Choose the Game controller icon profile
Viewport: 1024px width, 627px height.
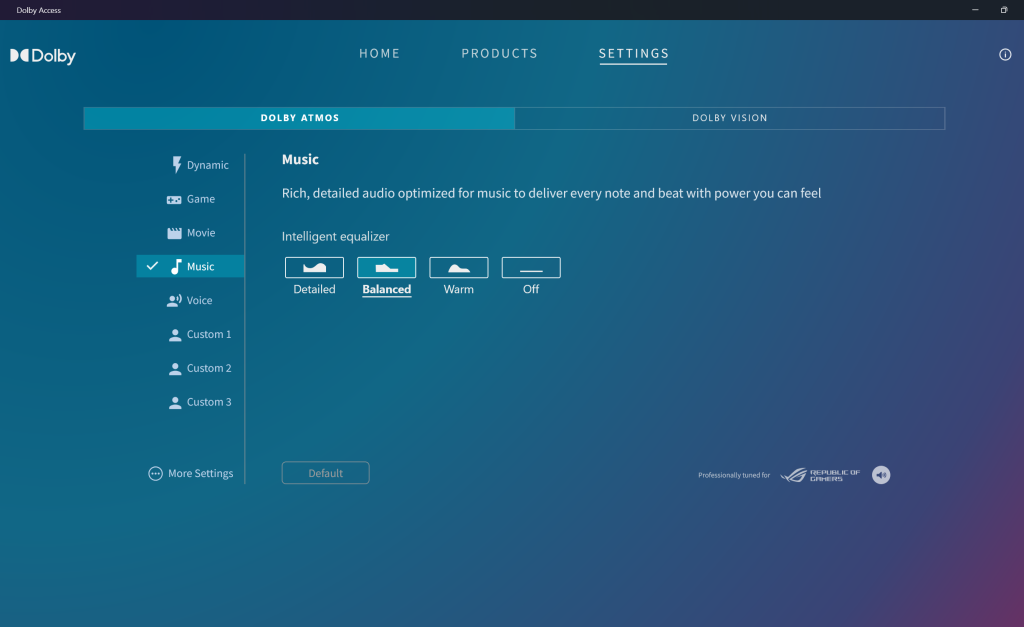point(174,199)
